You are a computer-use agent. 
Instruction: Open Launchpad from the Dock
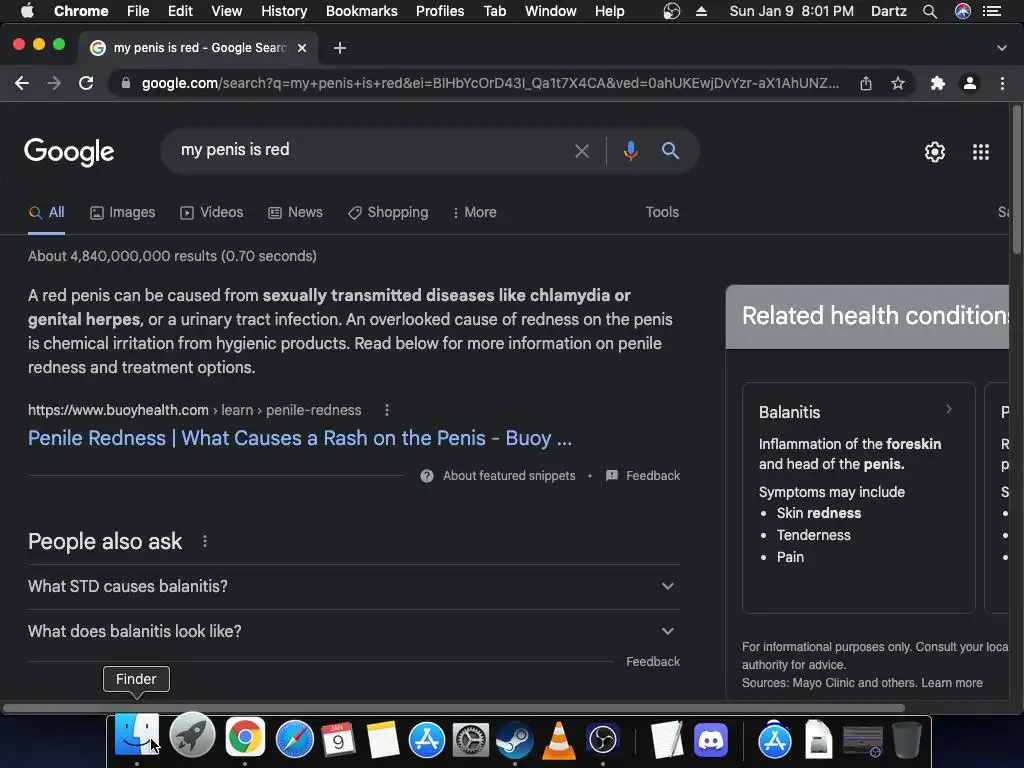[x=192, y=737]
